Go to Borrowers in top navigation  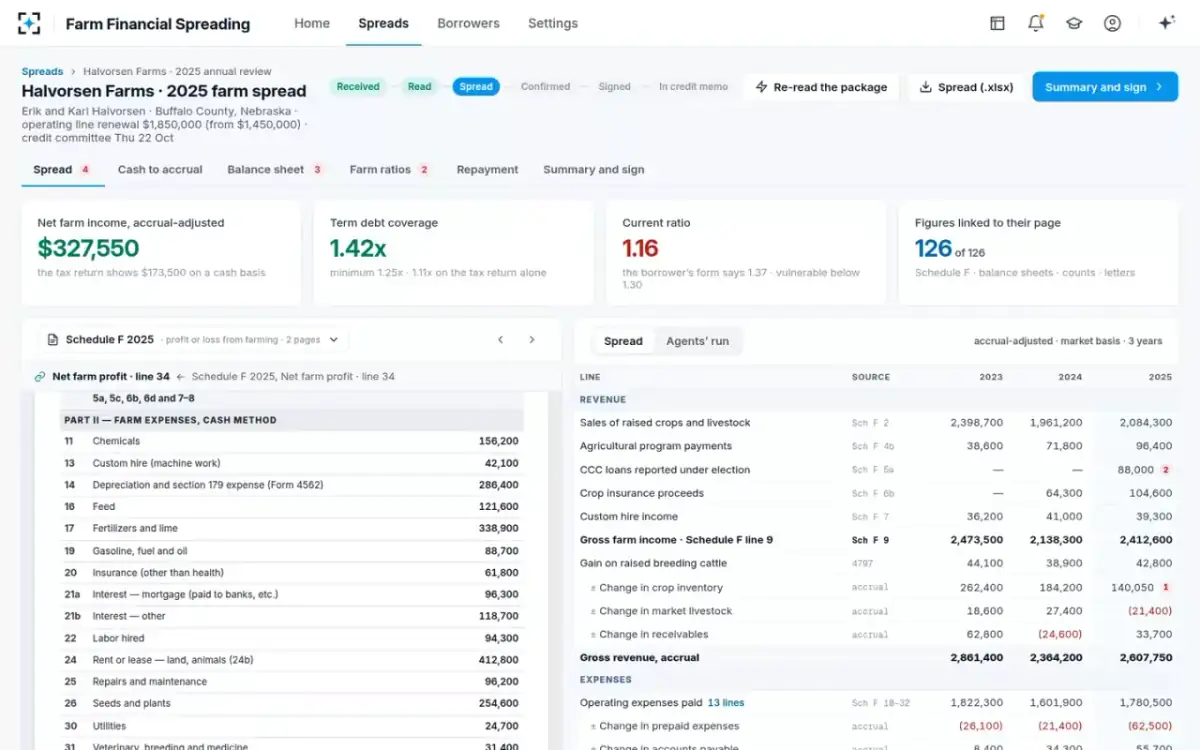pyautogui.click(x=468, y=23)
